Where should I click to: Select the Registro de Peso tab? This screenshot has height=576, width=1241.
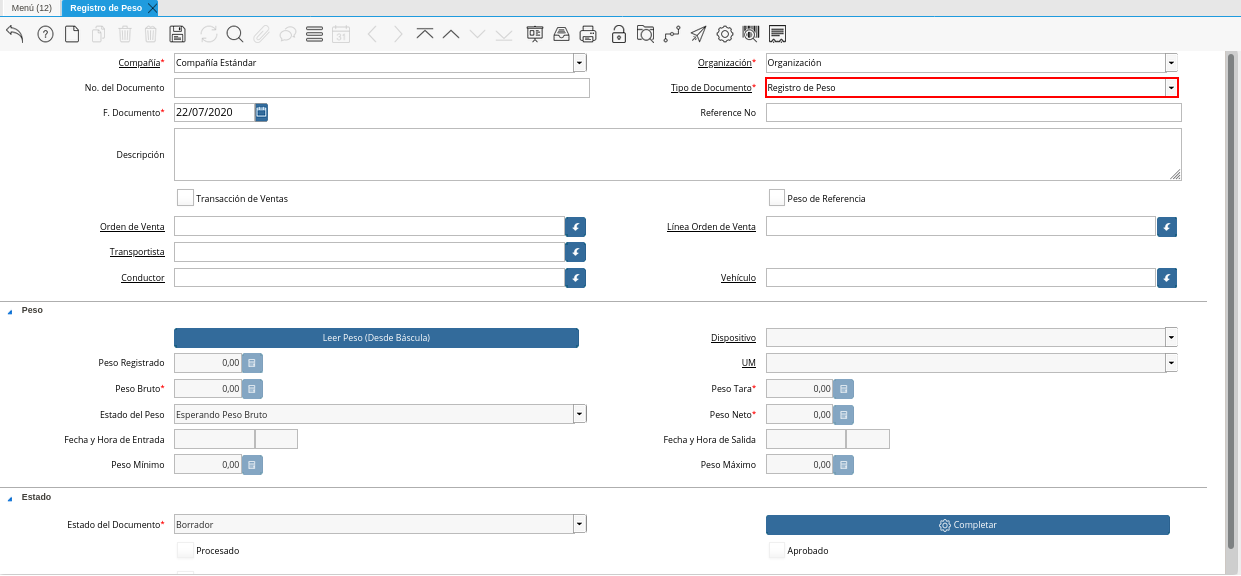106,8
